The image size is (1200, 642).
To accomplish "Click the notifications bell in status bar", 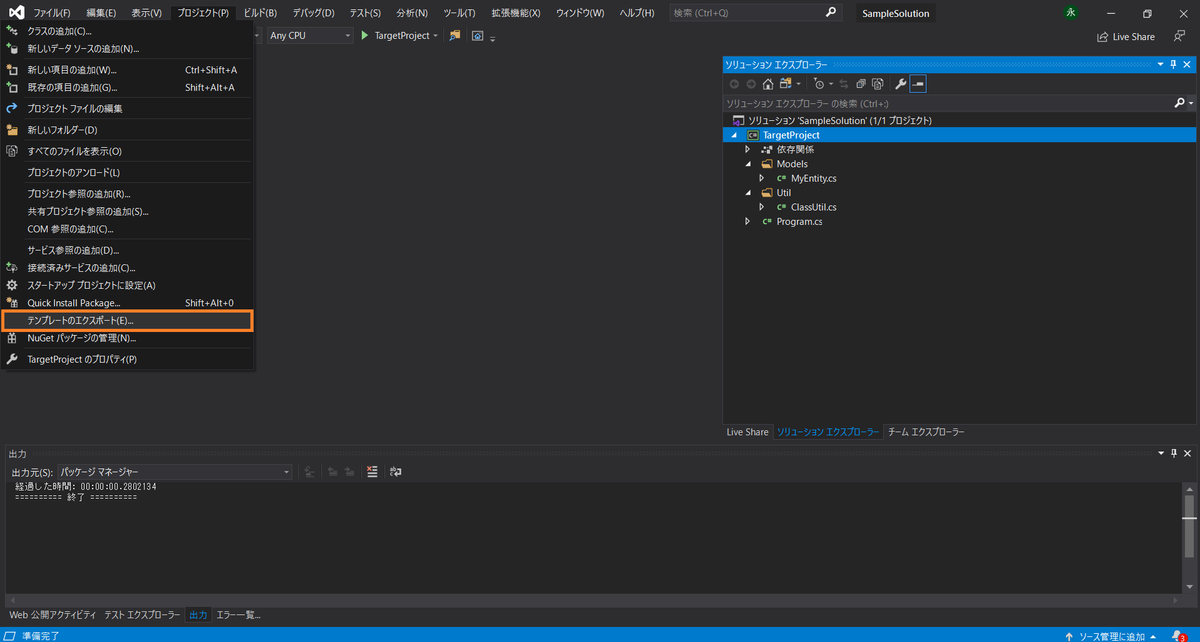I will 1178,635.
